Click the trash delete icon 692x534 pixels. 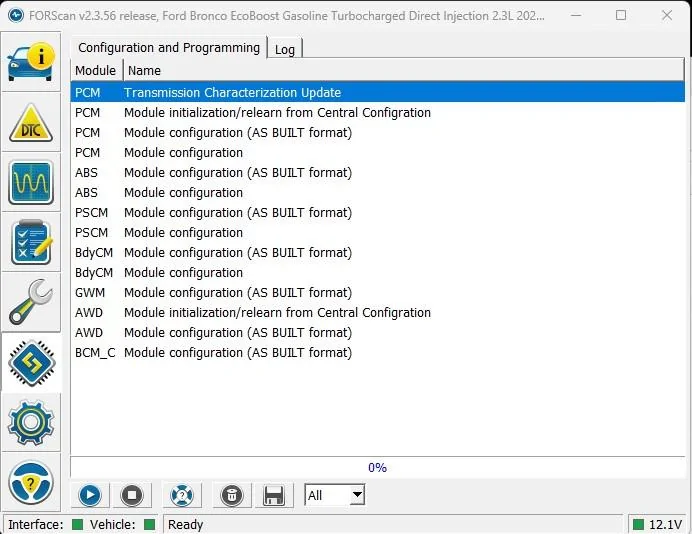(232, 495)
